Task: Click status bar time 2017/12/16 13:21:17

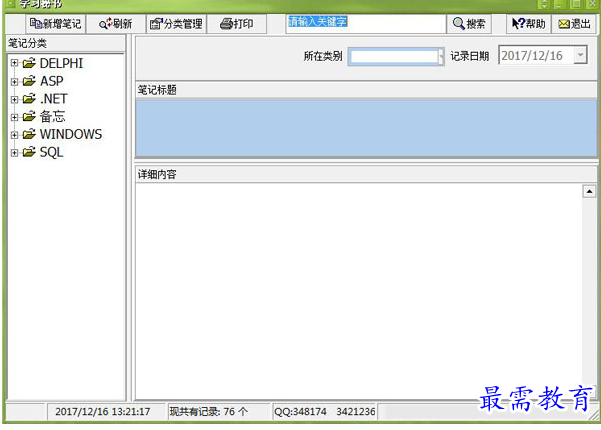Action: click(x=103, y=412)
